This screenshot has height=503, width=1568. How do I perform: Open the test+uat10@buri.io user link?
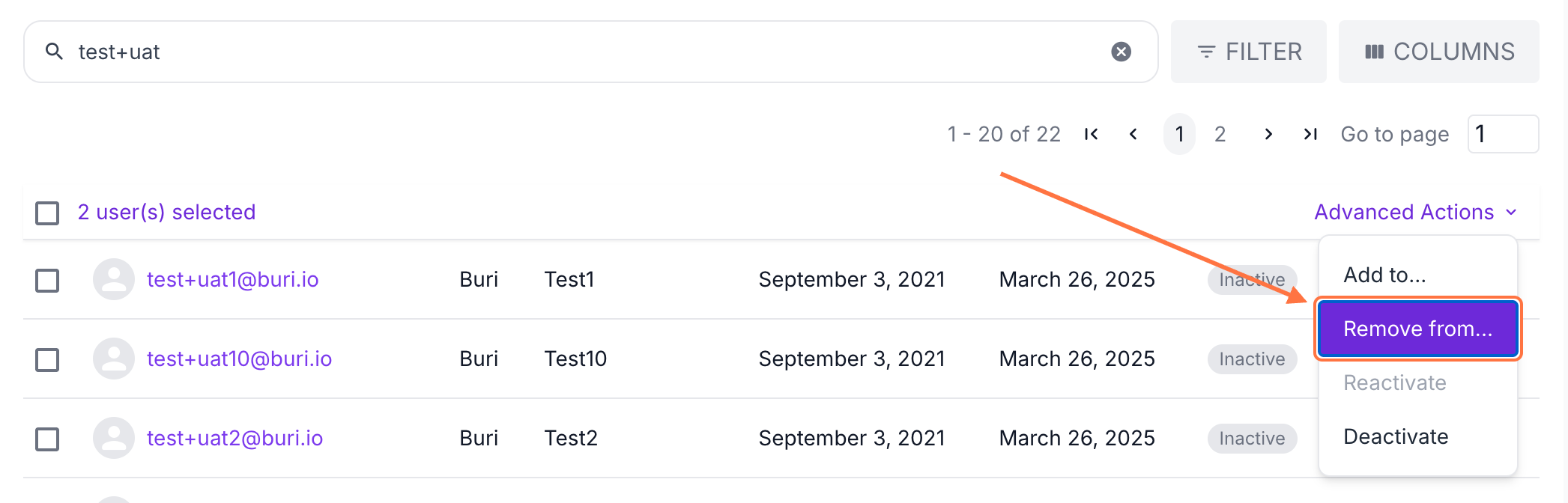[x=239, y=359]
